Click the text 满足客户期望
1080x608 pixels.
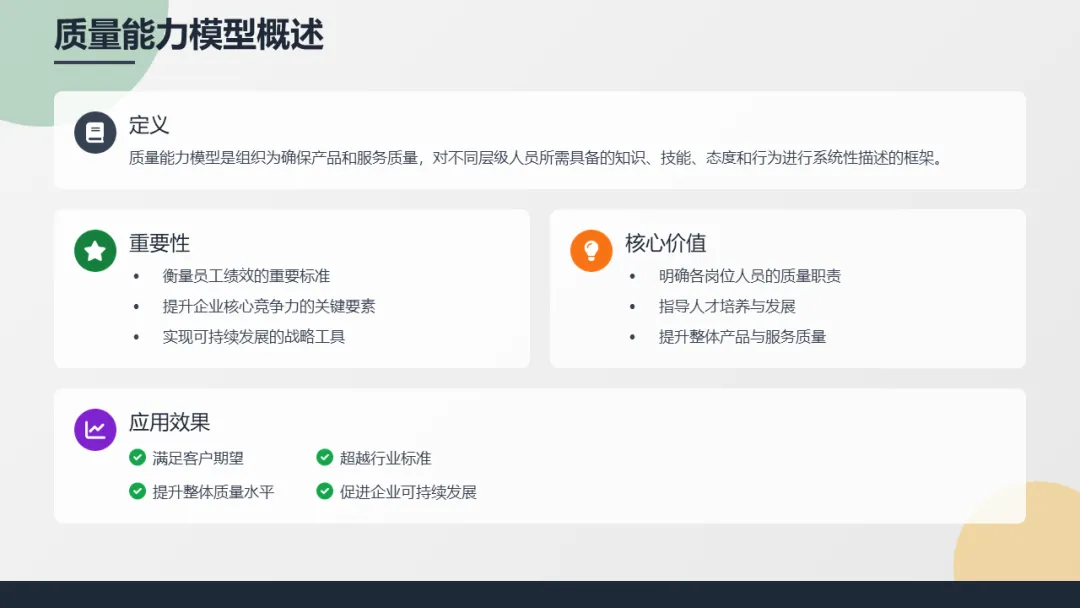point(198,458)
